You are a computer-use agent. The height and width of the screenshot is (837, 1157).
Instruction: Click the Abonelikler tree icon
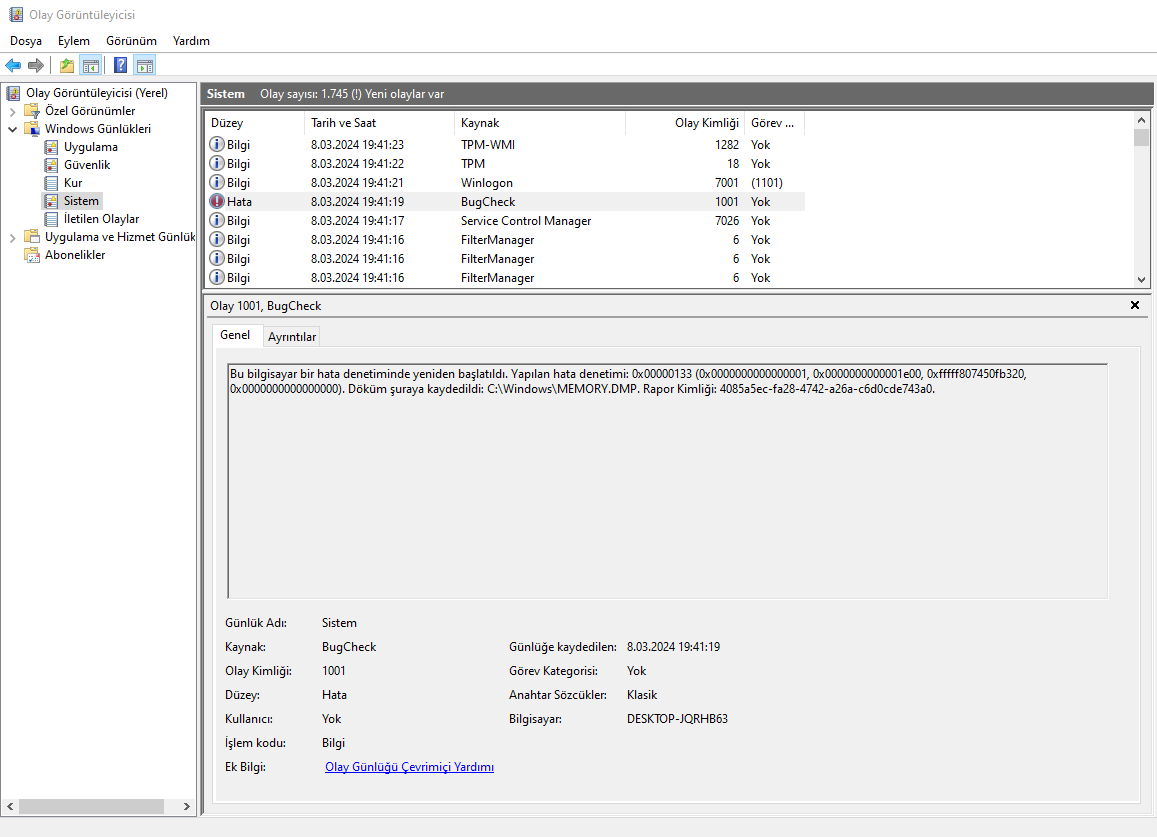(32, 255)
